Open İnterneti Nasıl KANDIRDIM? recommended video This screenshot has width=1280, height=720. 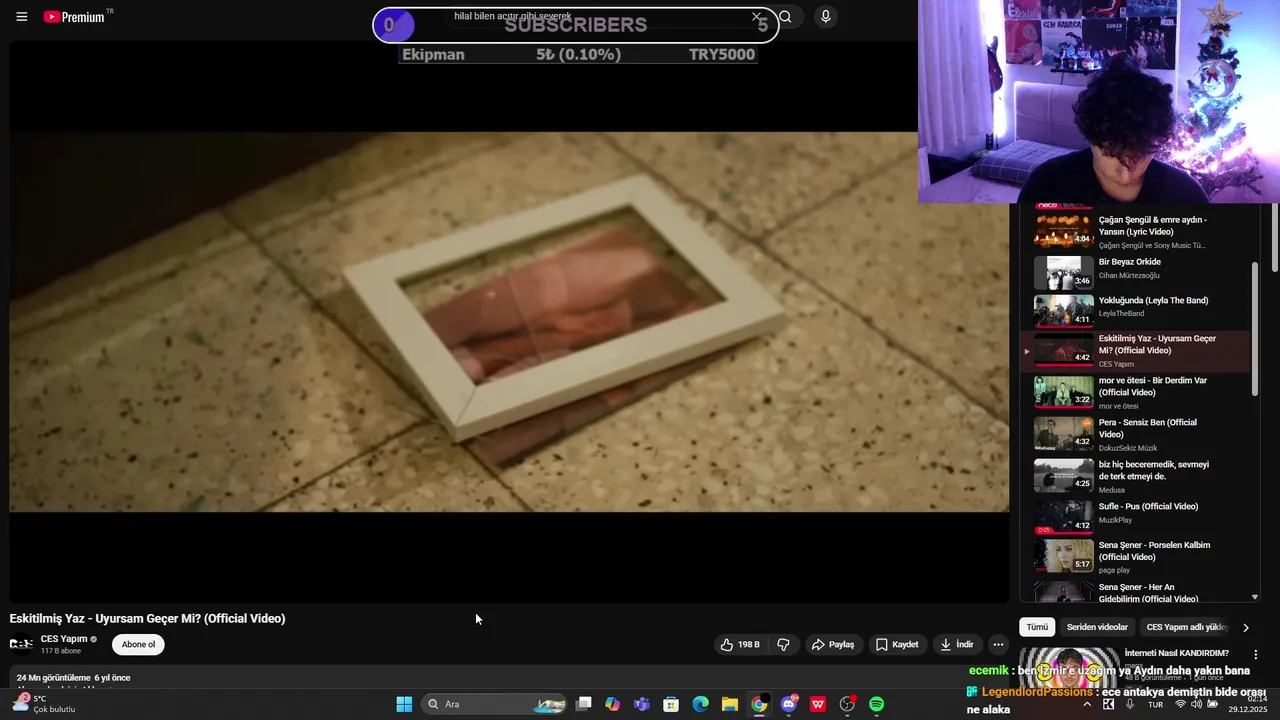[x=1176, y=653]
